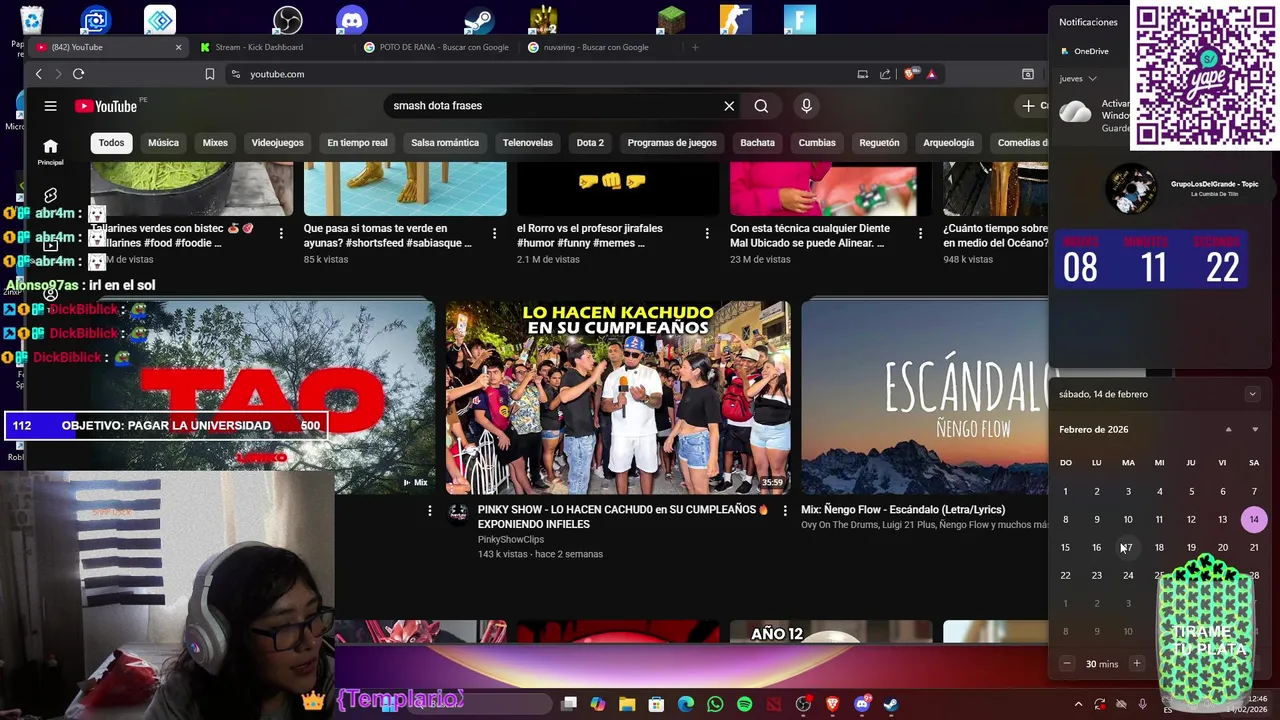Open the PINKY SHOW video title link
Screen dimensions: 1280x720
(x=623, y=517)
